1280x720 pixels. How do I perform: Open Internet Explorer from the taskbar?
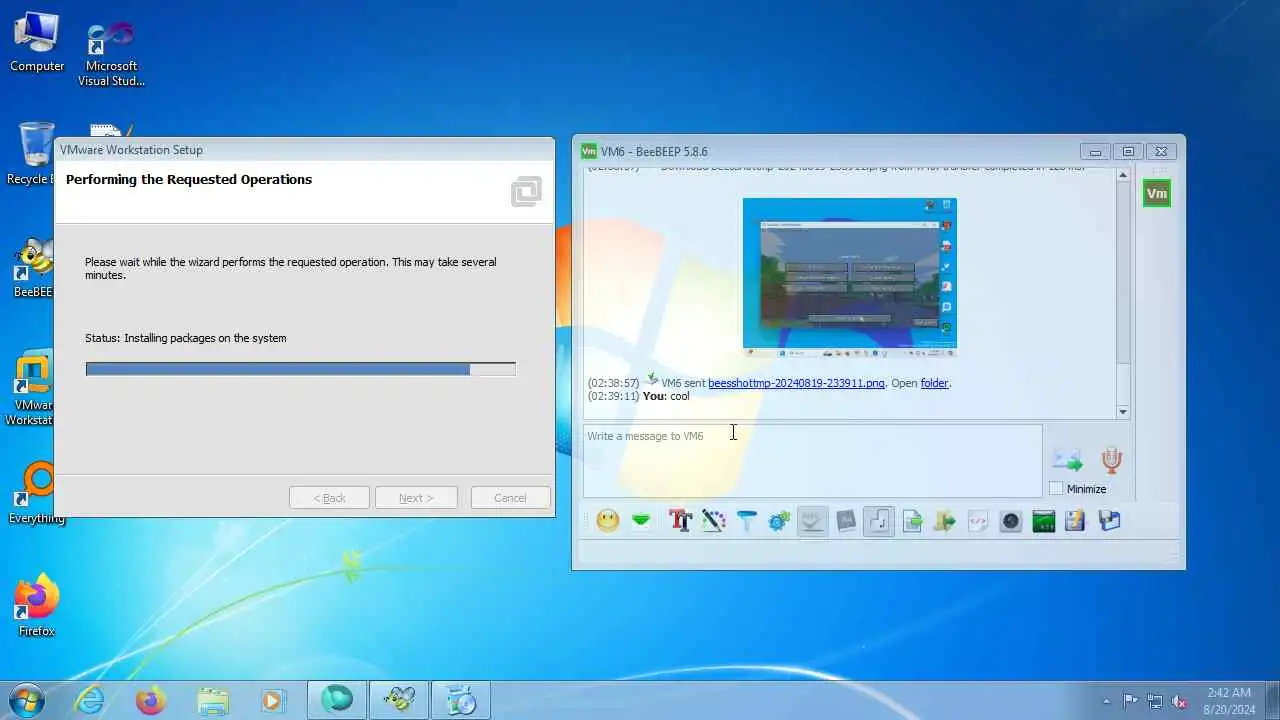[91, 701]
